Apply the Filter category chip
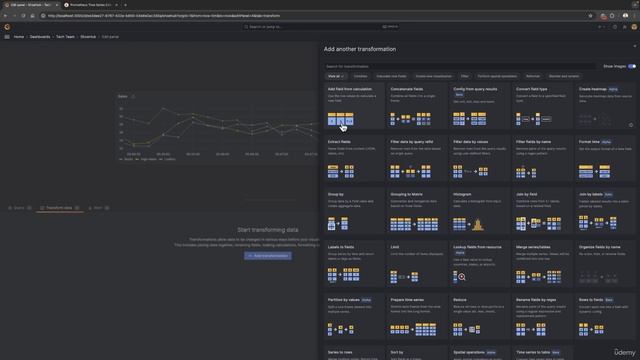 464,76
